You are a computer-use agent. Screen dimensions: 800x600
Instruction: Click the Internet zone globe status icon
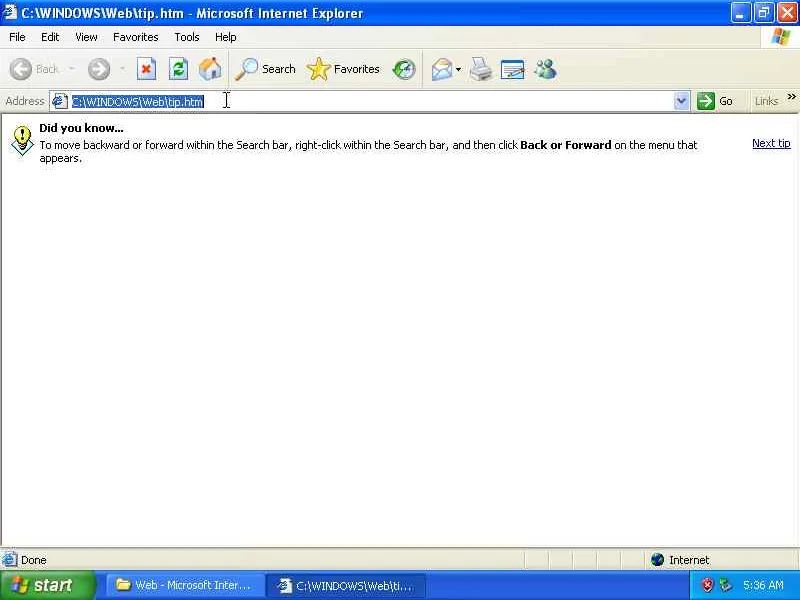[657, 560]
